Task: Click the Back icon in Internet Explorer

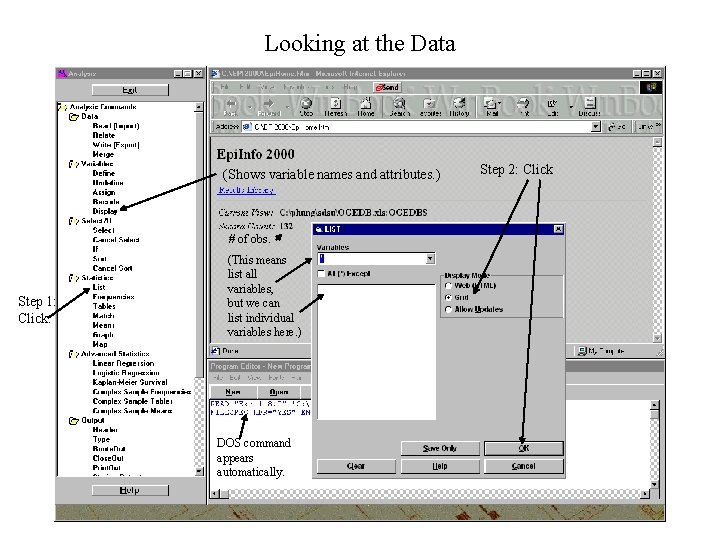Action: (231, 107)
